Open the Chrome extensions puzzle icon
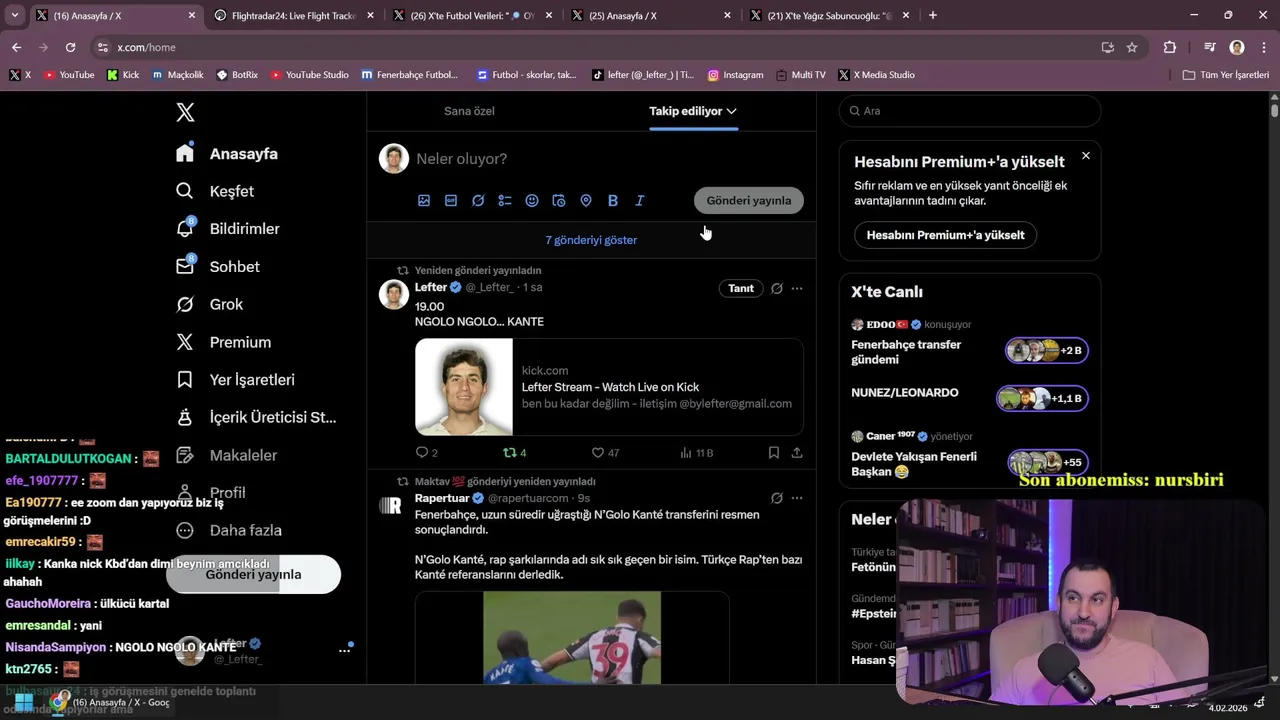Screen dimensions: 1280x720 coord(1170,47)
